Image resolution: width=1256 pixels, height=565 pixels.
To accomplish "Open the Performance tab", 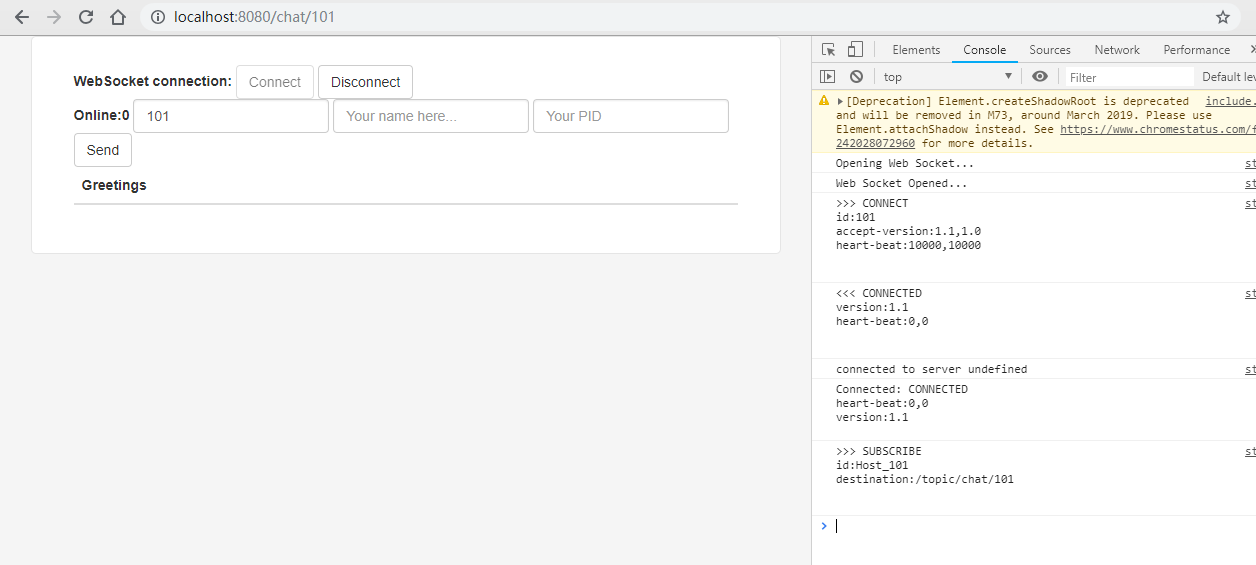I will [1196, 49].
